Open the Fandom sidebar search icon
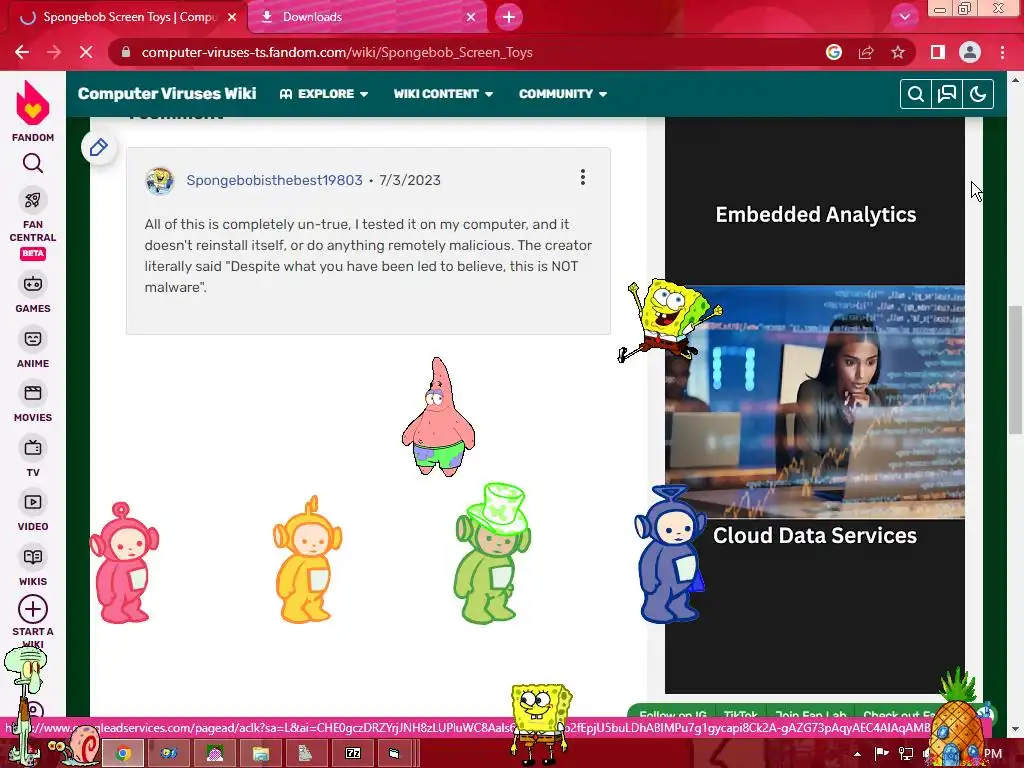 [x=33, y=163]
